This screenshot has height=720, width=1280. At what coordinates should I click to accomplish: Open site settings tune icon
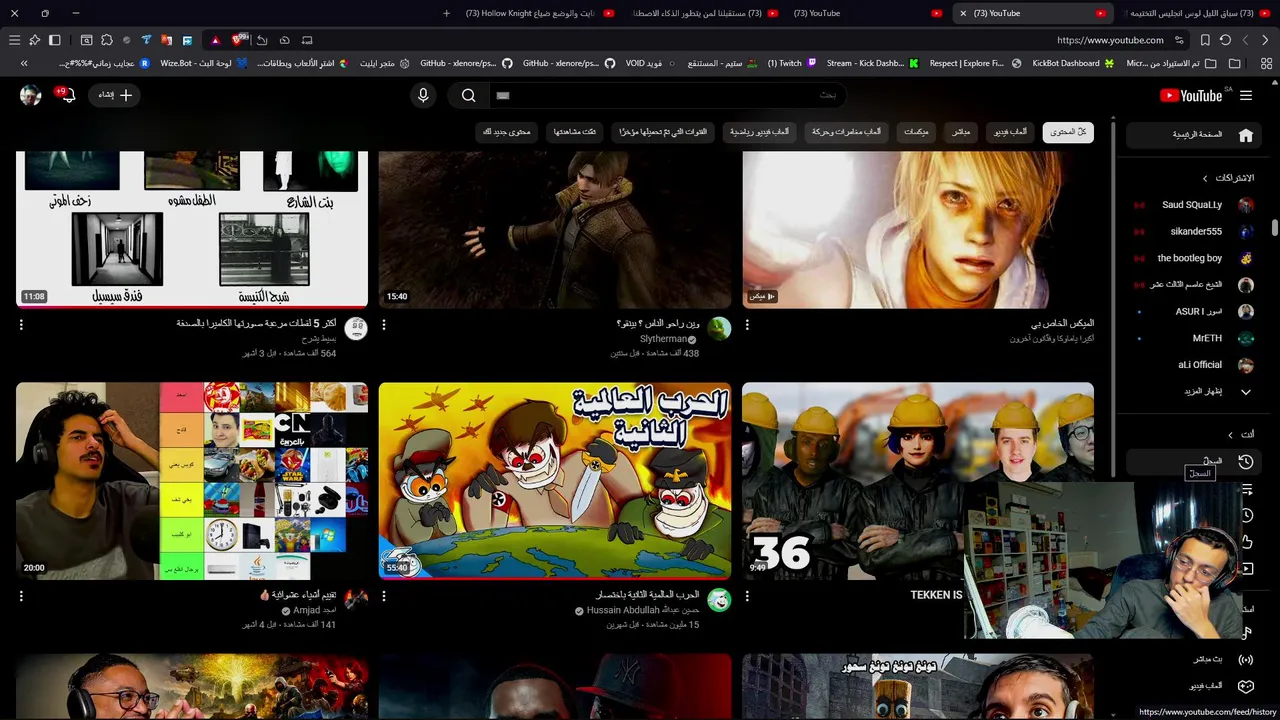pyautogui.click(x=1180, y=40)
